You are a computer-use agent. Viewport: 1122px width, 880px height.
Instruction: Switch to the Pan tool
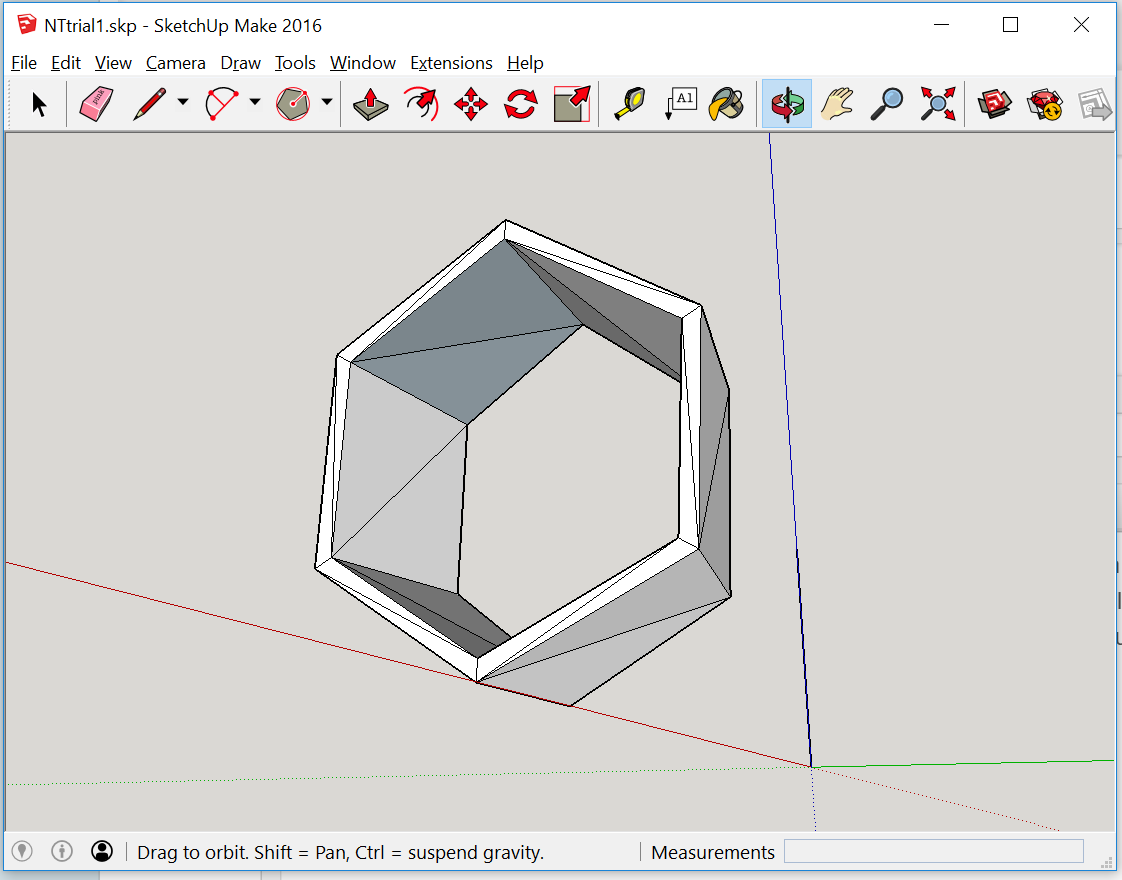click(837, 103)
